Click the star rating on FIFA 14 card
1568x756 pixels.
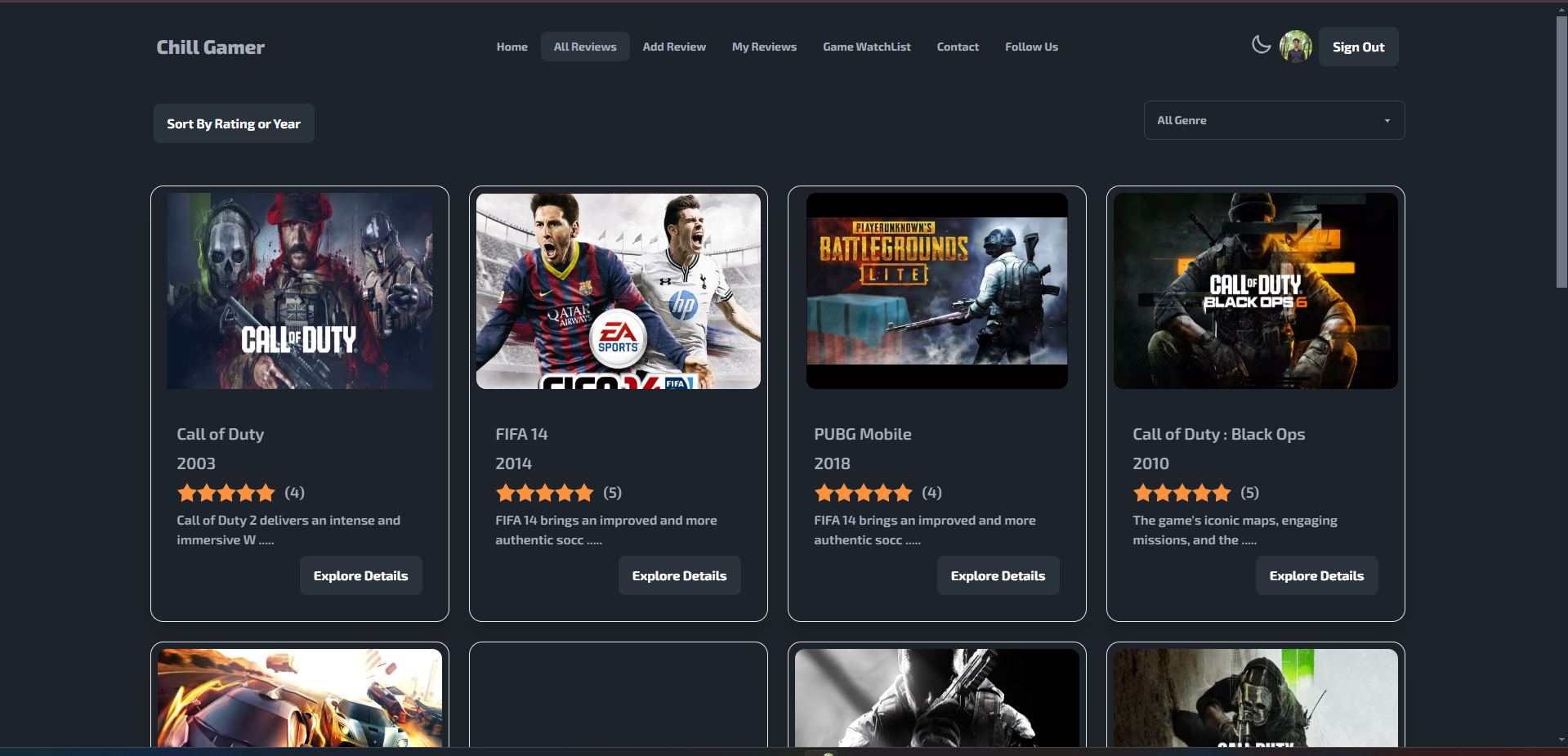[x=545, y=493]
